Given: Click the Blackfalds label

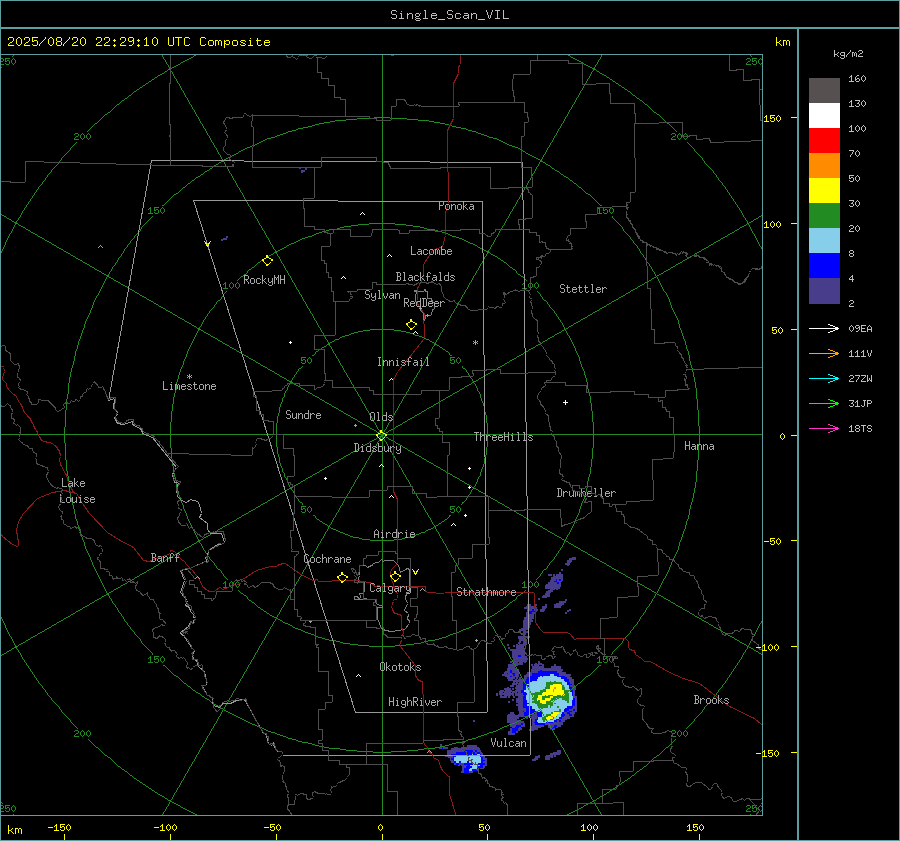Looking at the screenshot, I should point(425,277).
